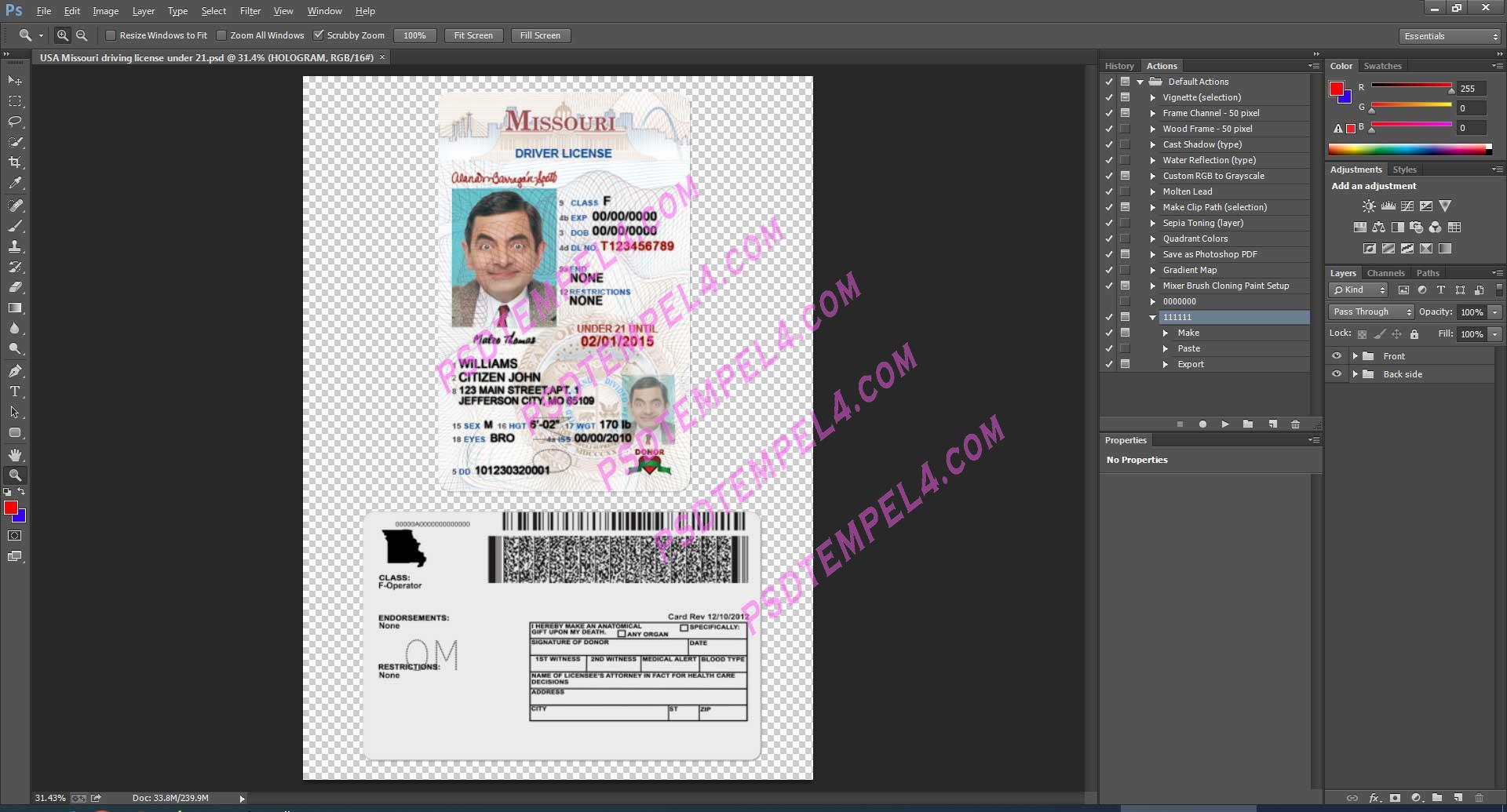The image size is (1507, 812).
Task: Select the Clone Stamp tool
Action: [x=16, y=247]
